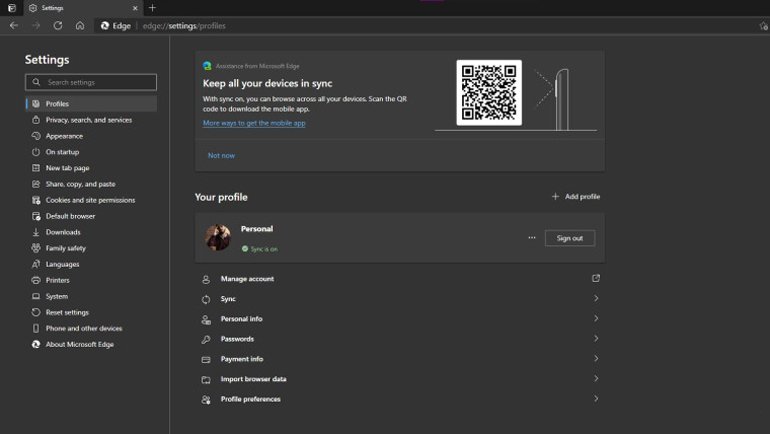Click the Sign out button
770x434 pixels.
pos(569,238)
